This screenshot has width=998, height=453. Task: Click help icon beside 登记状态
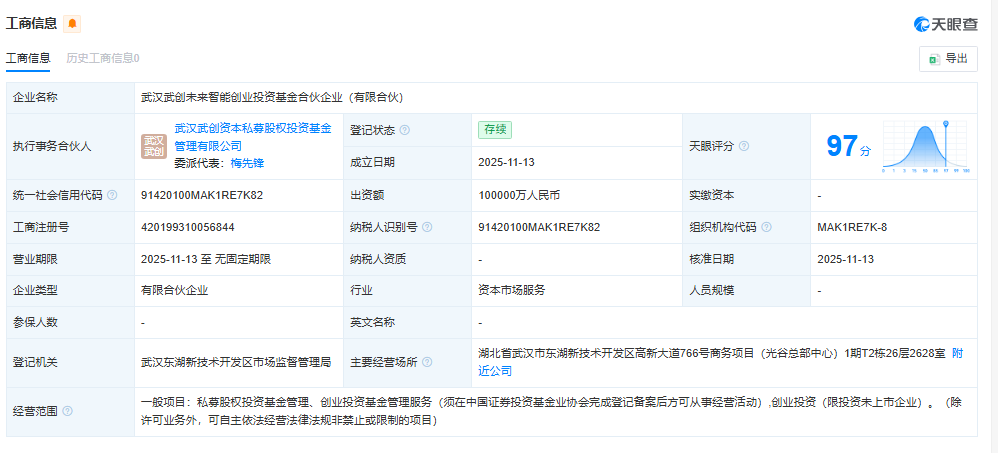(x=405, y=130)
